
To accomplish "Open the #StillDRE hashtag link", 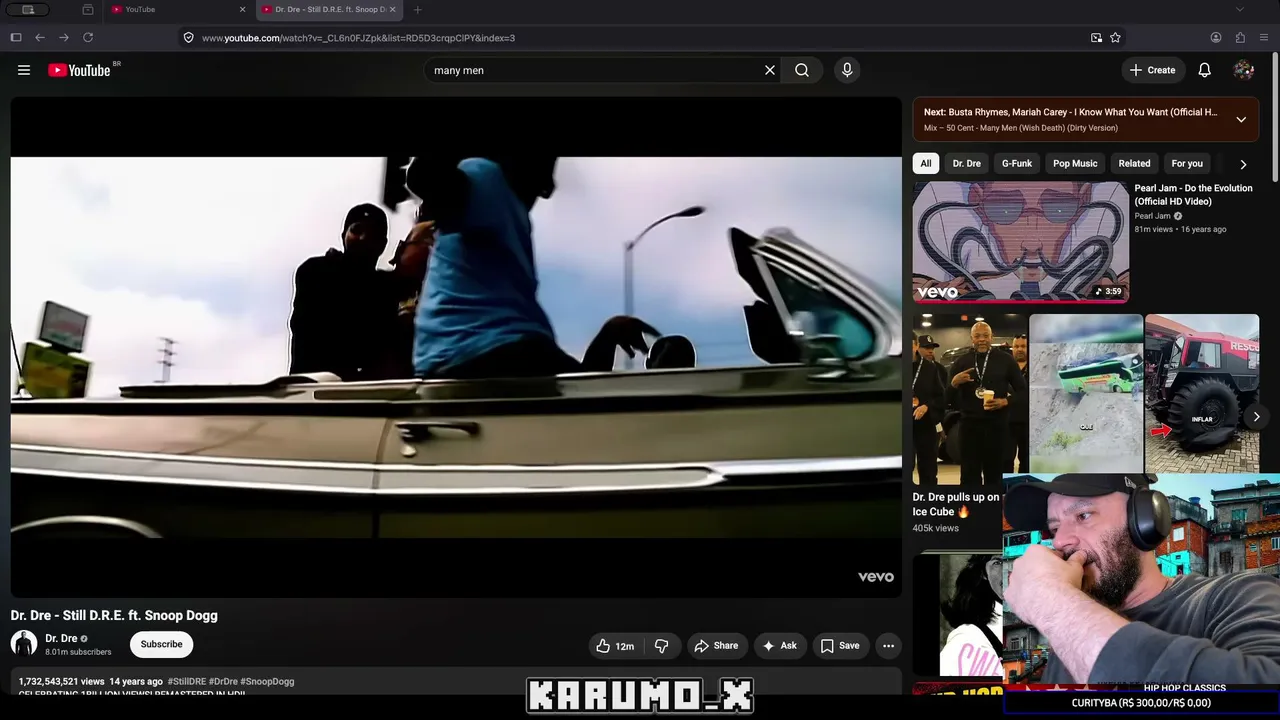I will 186,682.
